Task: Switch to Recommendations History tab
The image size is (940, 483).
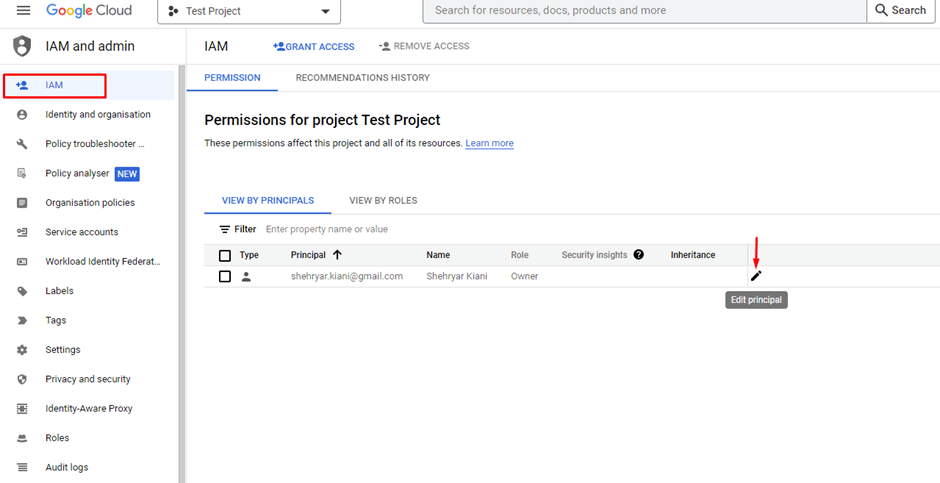Action: pyautogui.click(x=362, y=78)
